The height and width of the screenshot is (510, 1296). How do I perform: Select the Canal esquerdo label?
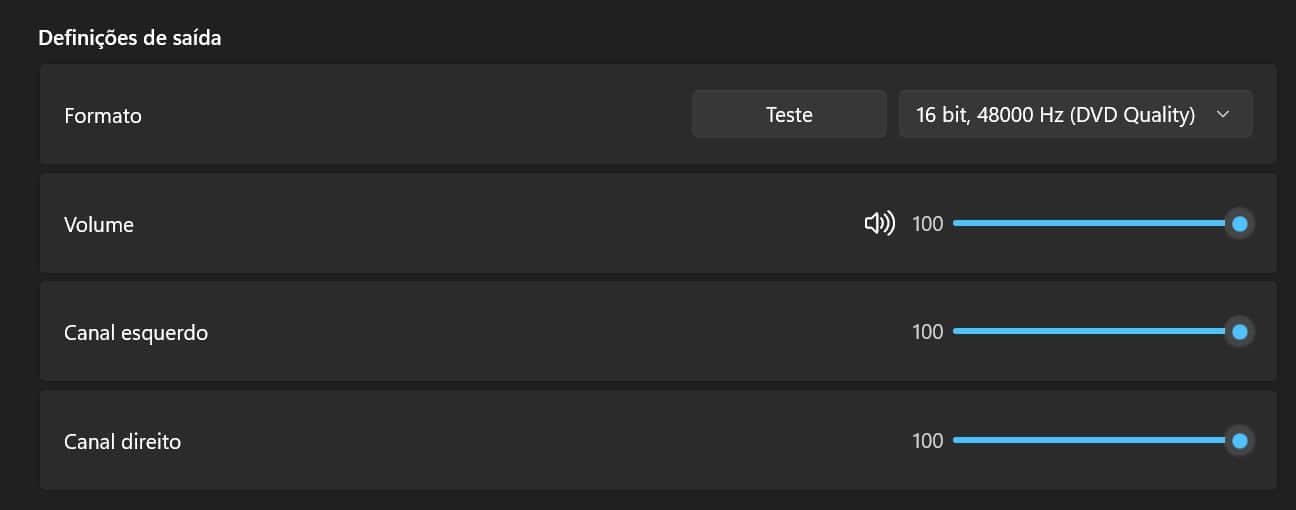(136, 333)
